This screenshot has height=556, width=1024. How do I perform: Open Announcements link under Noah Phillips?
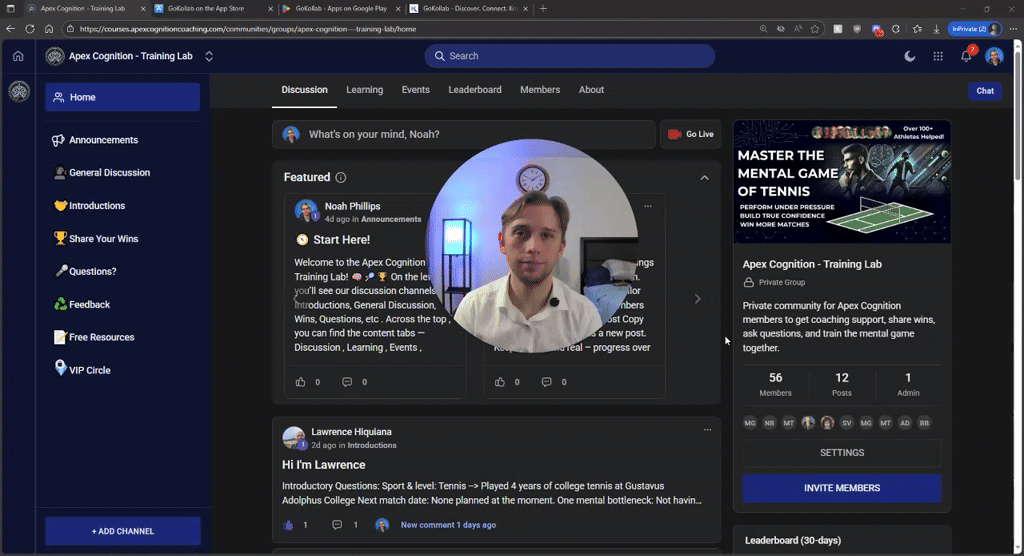point(391,220)
